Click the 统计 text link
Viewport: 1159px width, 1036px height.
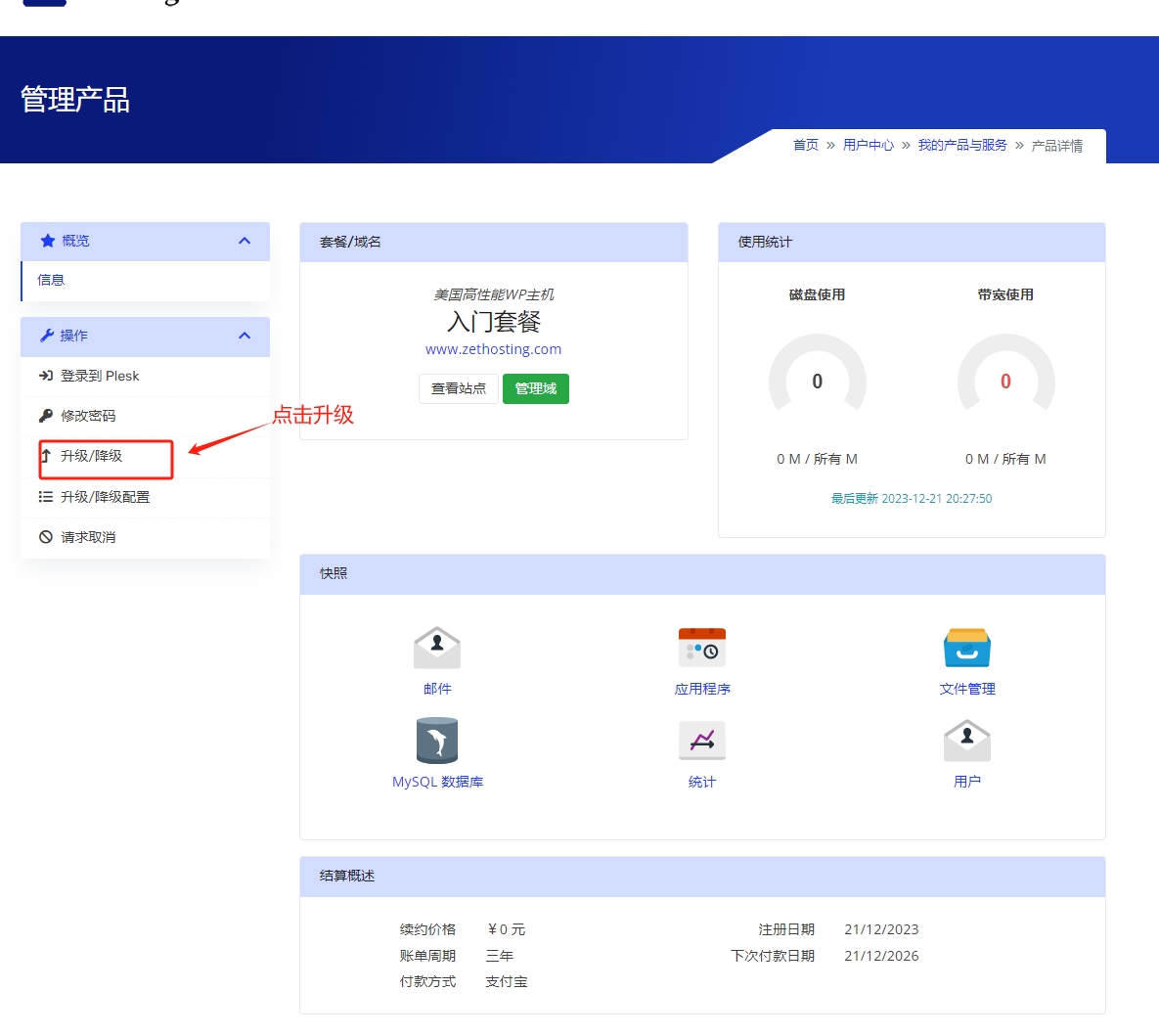(x=702, y=782)
